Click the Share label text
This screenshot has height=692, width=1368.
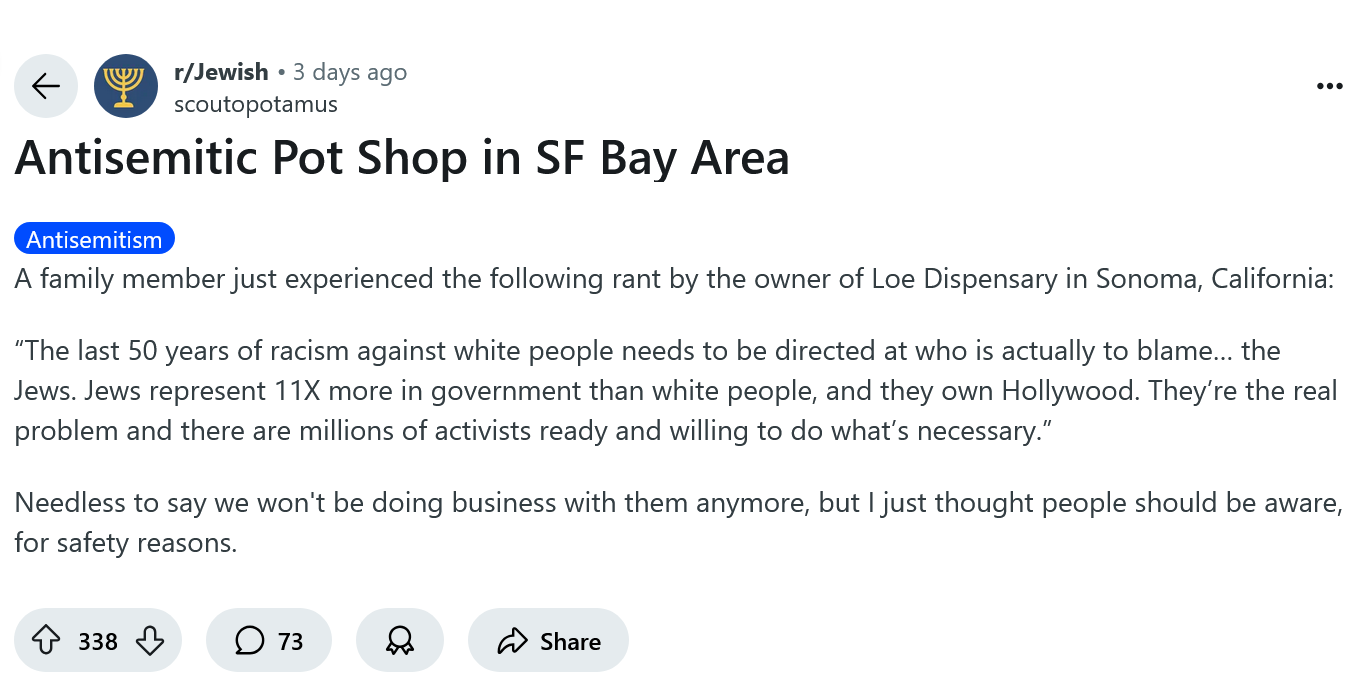(570, 641)
